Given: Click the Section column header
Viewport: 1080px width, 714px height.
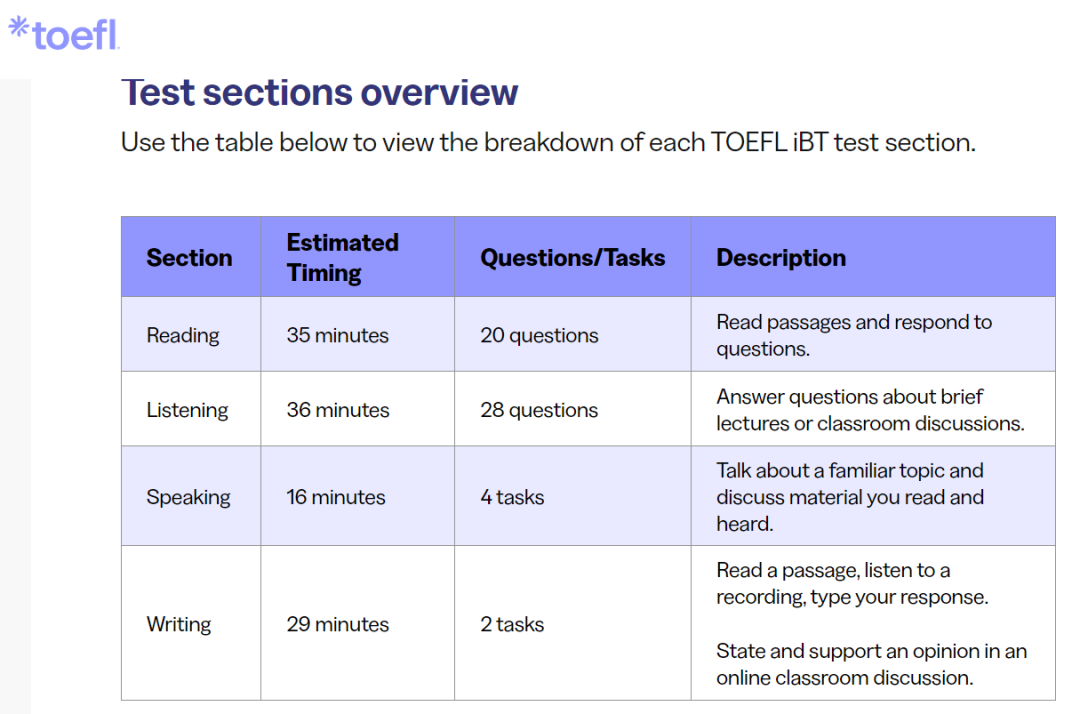Looking at the screenshot, I should click(189, 258).
